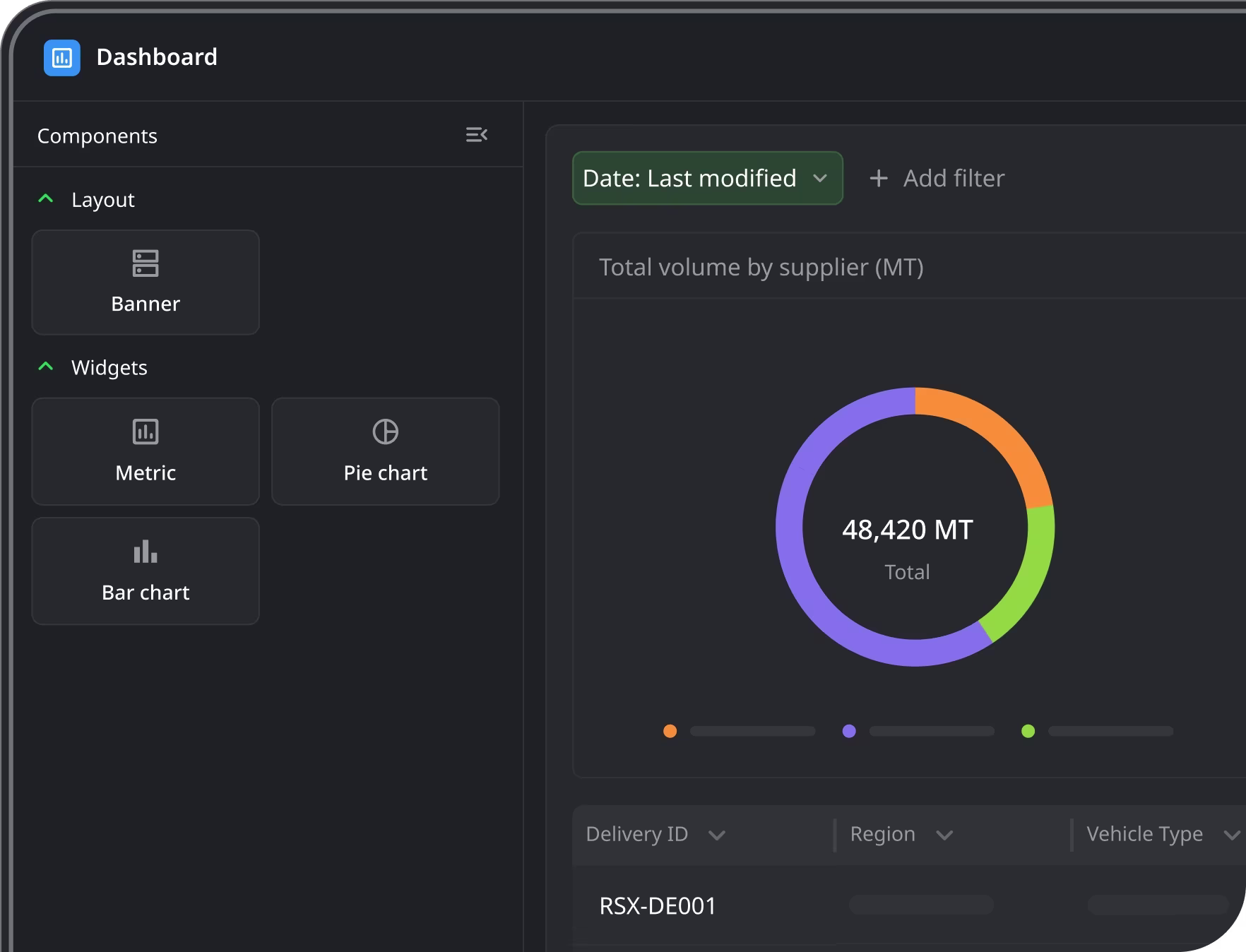Click the Pie chart tile's pie icon
The height and width of the screenshot is (952, 1246).
[x=386, y=432]
